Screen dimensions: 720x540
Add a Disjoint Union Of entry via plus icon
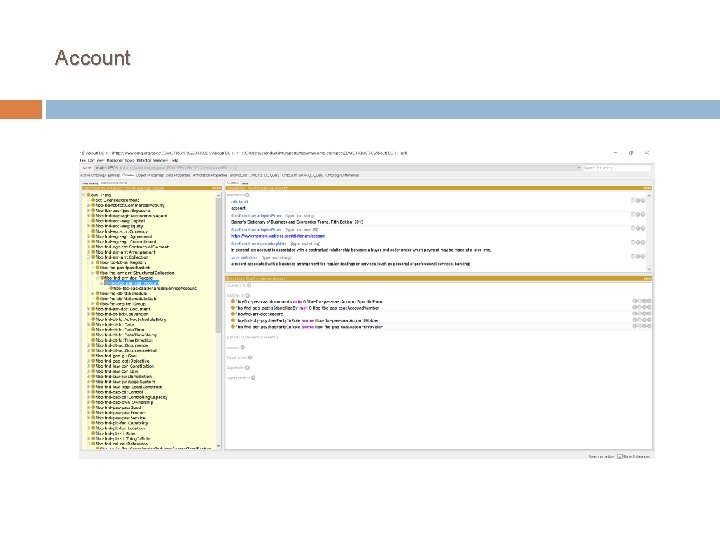coord(253,378)
